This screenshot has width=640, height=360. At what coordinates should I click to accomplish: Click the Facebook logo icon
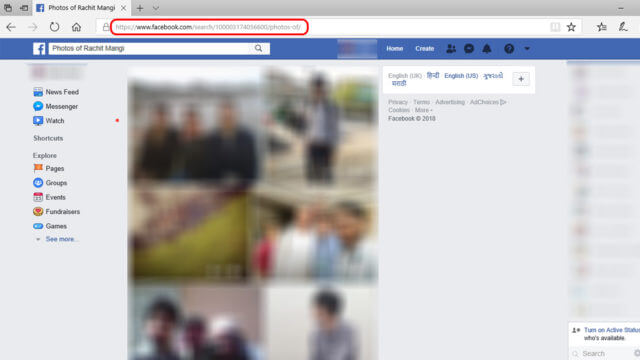click(39, 49)
